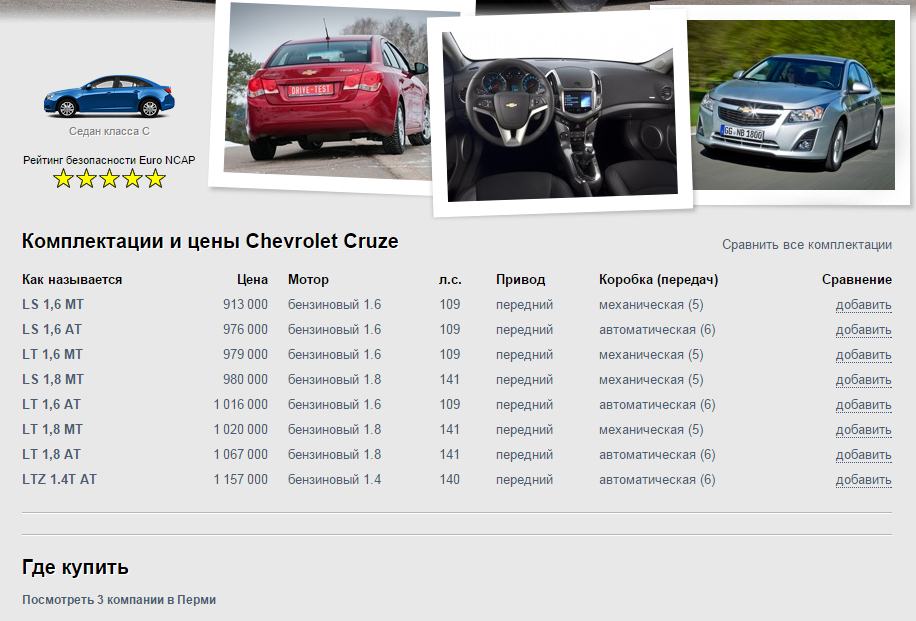The height and width of the screenshot is (621, 916).
Task: Add LT 1,6 MT to comparison
Action: 863,355
